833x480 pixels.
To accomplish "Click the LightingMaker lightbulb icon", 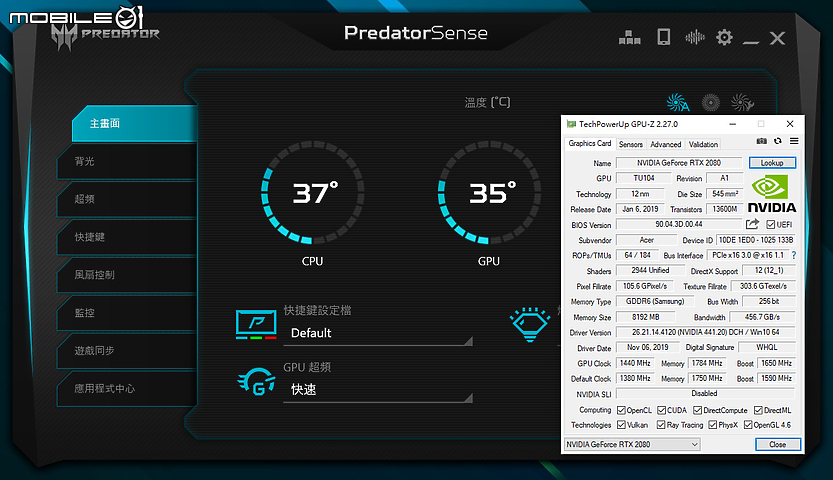I will pos(530,324).
